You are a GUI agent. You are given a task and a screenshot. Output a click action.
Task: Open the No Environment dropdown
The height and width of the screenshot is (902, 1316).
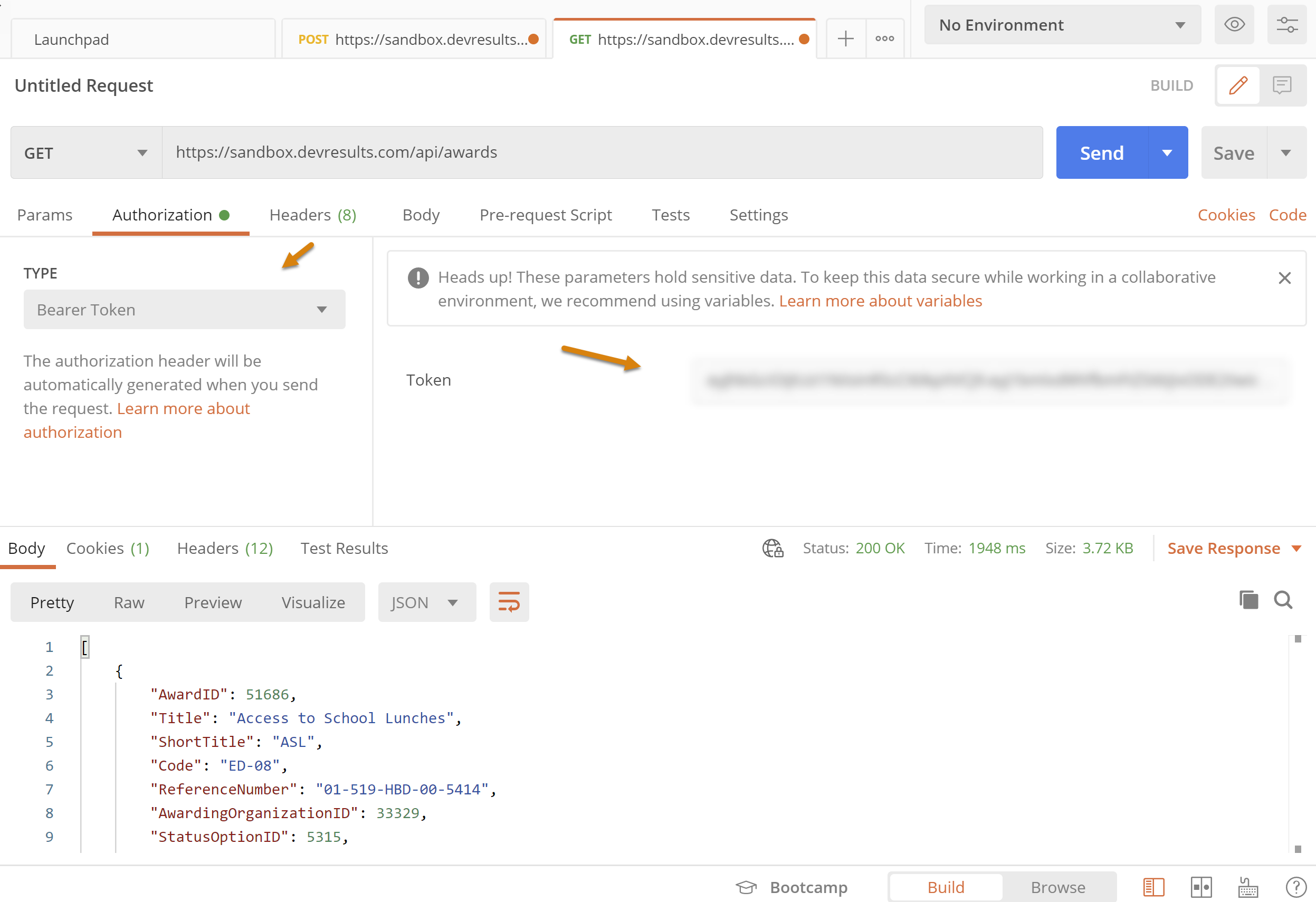1061,25
